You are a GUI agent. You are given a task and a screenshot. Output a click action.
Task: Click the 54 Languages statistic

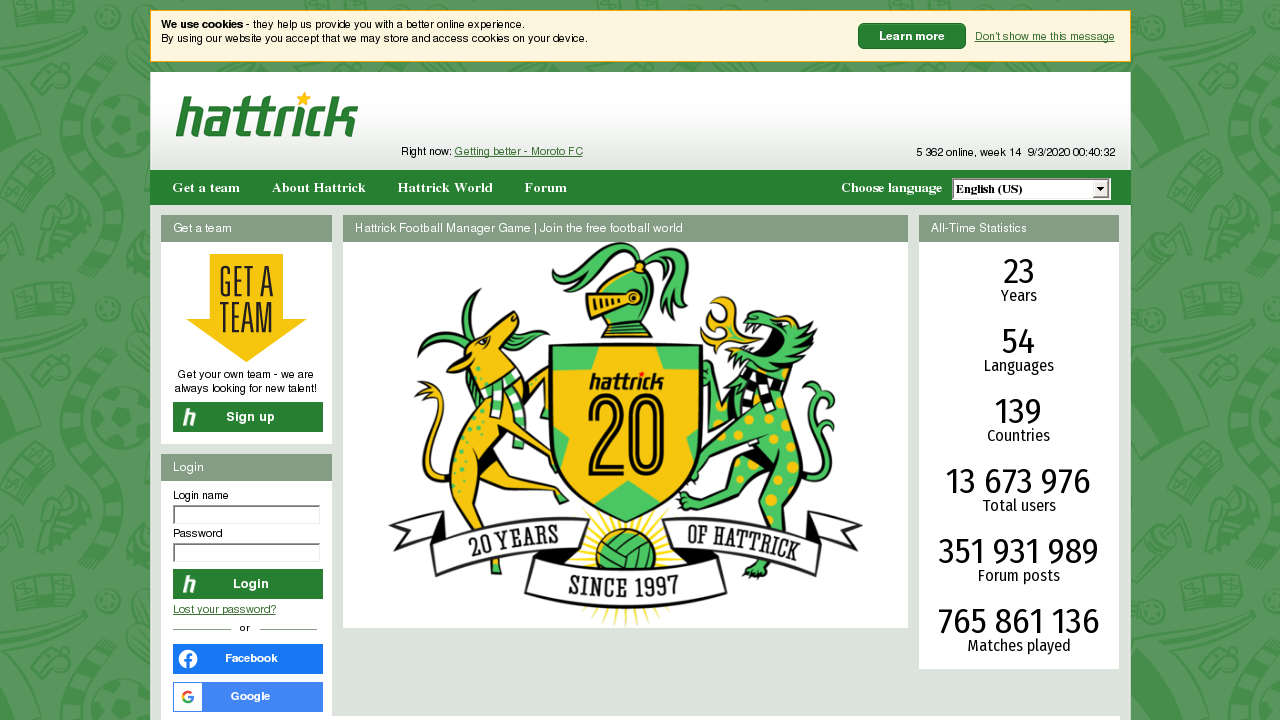point(1018,350)
